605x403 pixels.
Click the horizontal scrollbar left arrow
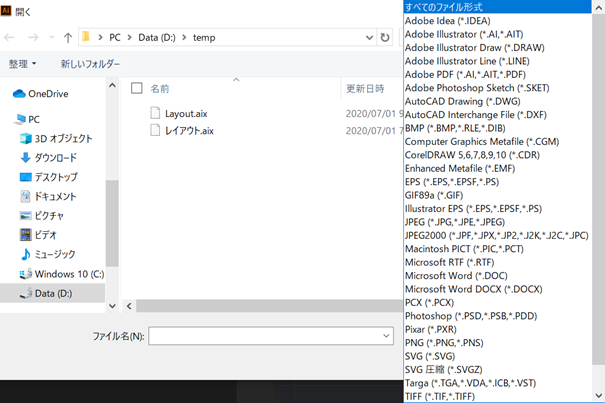coord(129,306)
